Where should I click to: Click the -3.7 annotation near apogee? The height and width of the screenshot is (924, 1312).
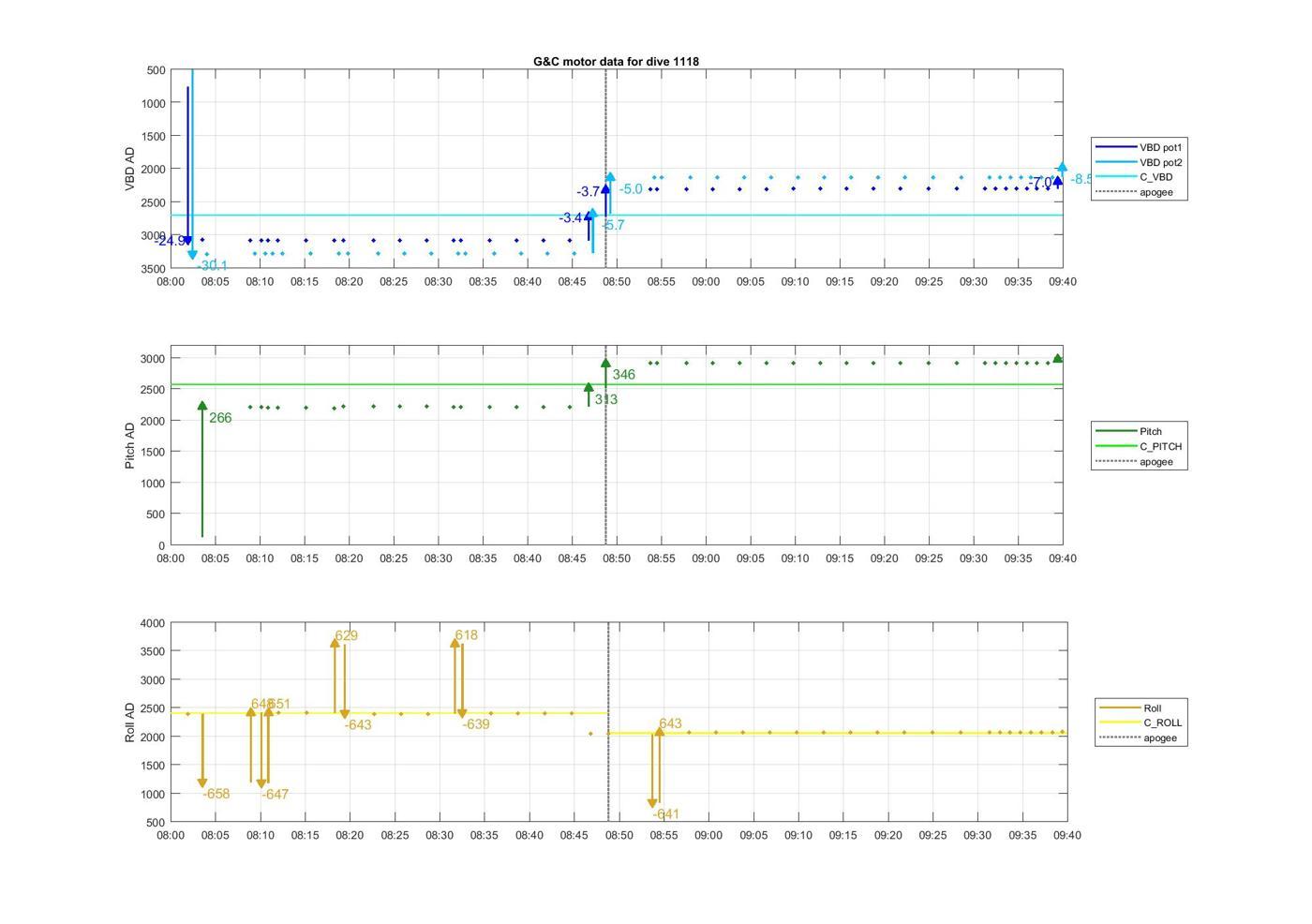point(588,192)
